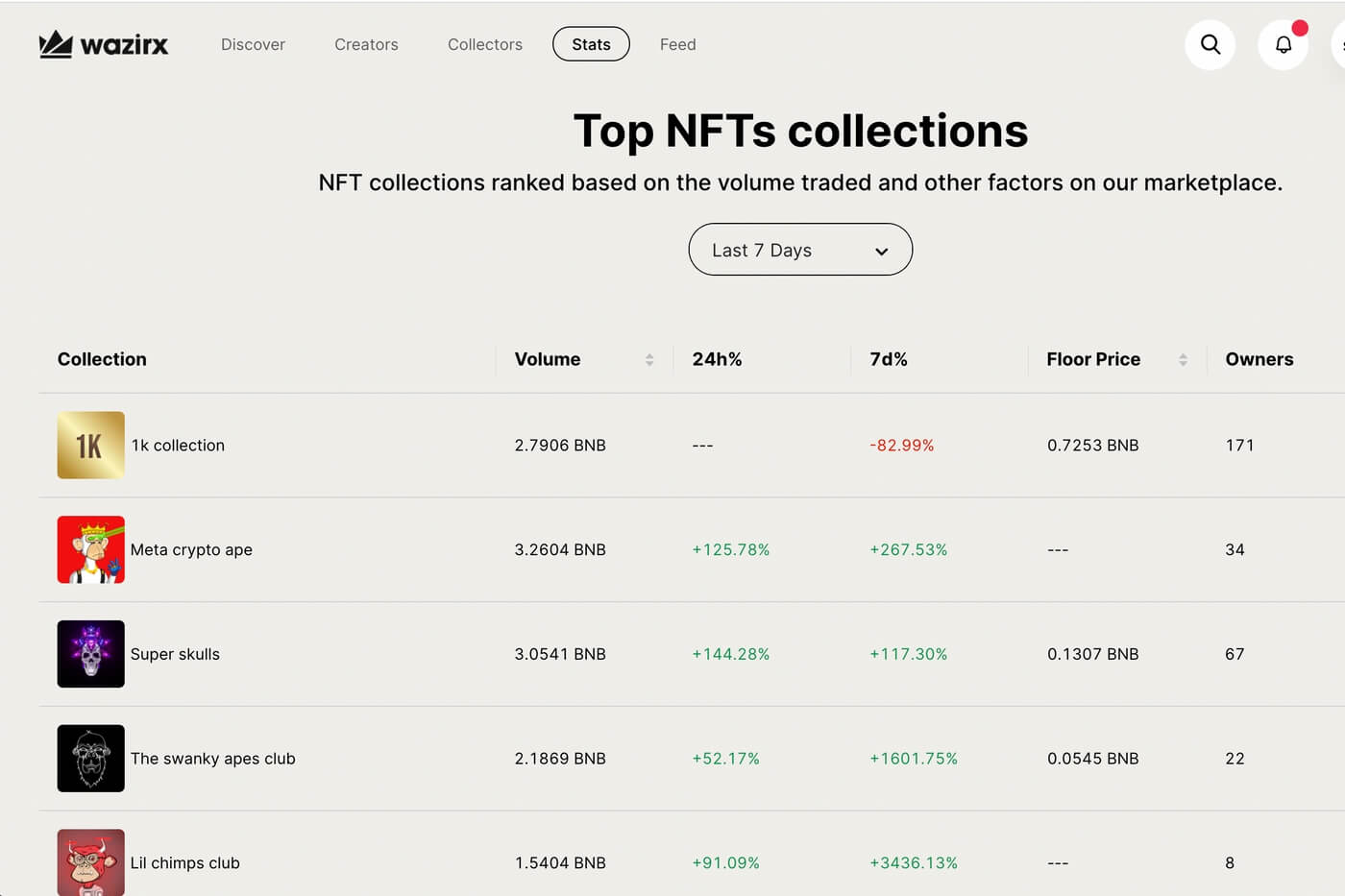Image resolution: width=1345 pixels, height=896 pixels.
Task: Go to Discover tab
Action: tap(253, 44)
